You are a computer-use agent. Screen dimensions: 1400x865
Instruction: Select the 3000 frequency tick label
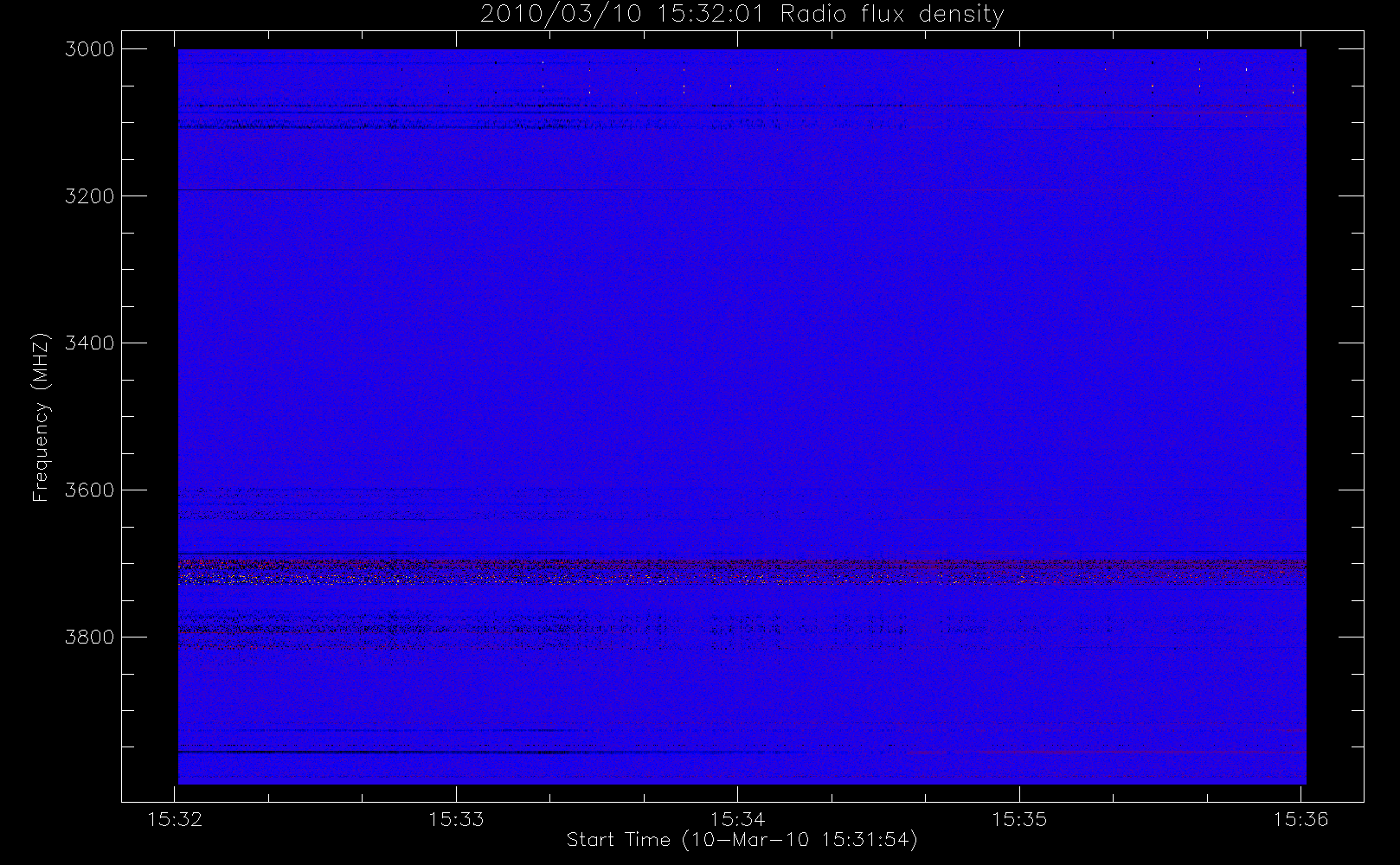[90, 49]
